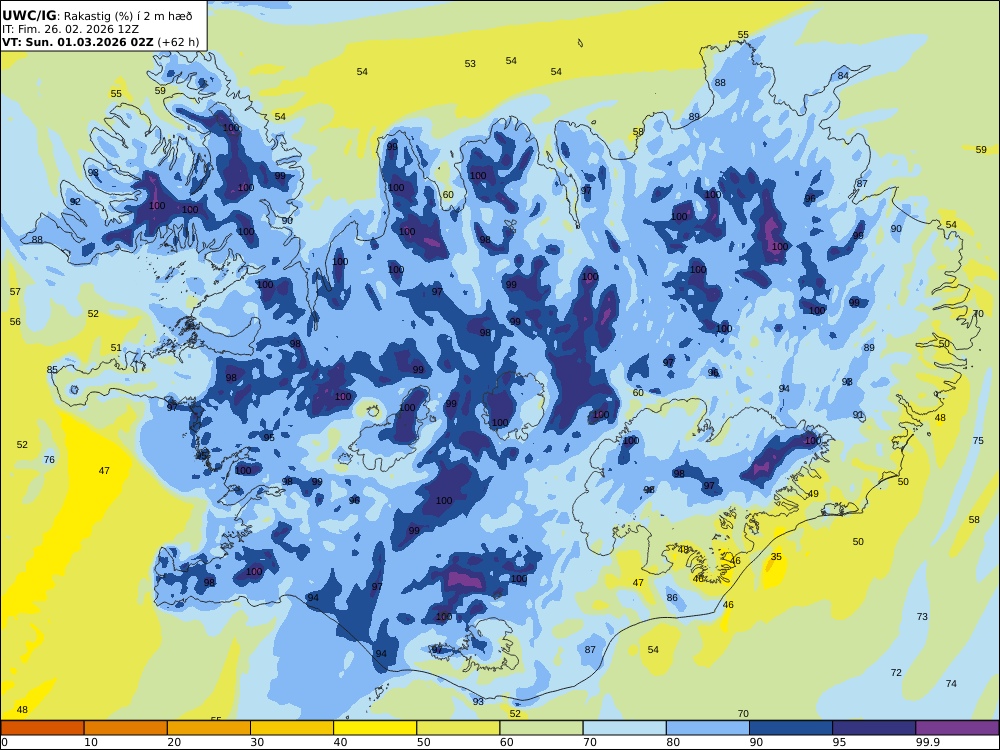Click the map value "51" in the western bay
This screenshot has width=1000, height=750.
(x=115, y=348)
